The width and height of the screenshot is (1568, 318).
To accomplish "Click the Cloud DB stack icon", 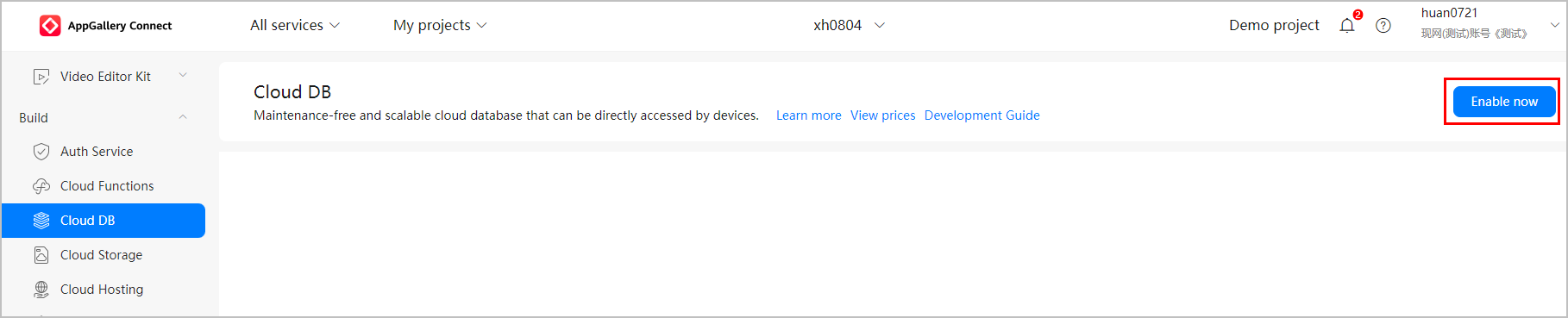I will (41, 221).
